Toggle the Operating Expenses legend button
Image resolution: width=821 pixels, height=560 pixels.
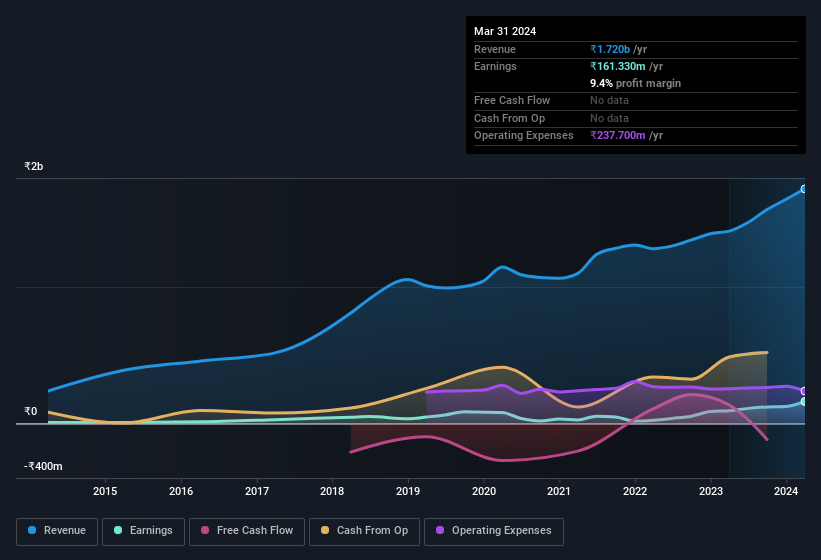click(494, 531)
